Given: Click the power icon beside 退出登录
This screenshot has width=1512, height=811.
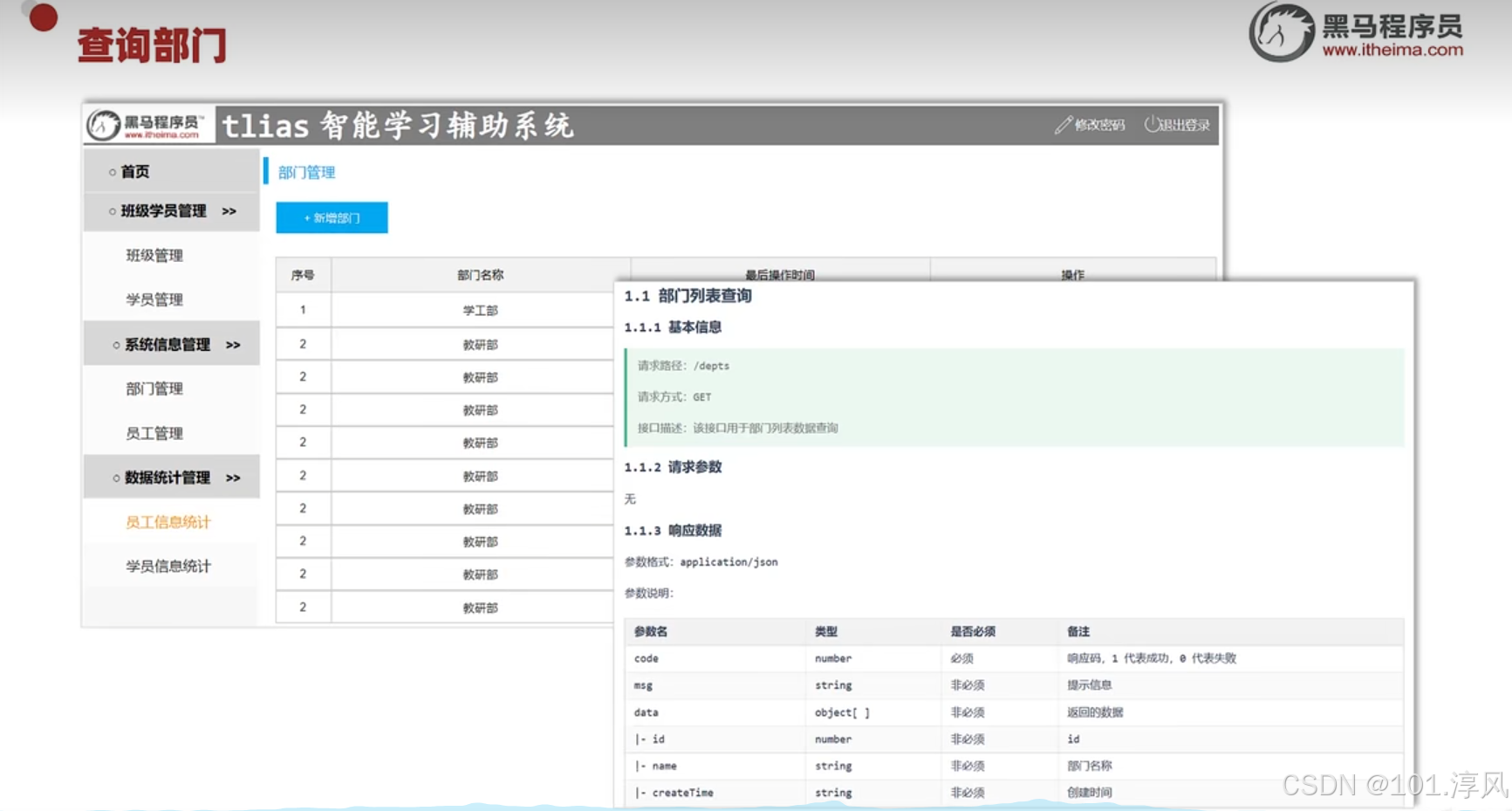Looking at the screenshot, I should [x=1152, y=124].
